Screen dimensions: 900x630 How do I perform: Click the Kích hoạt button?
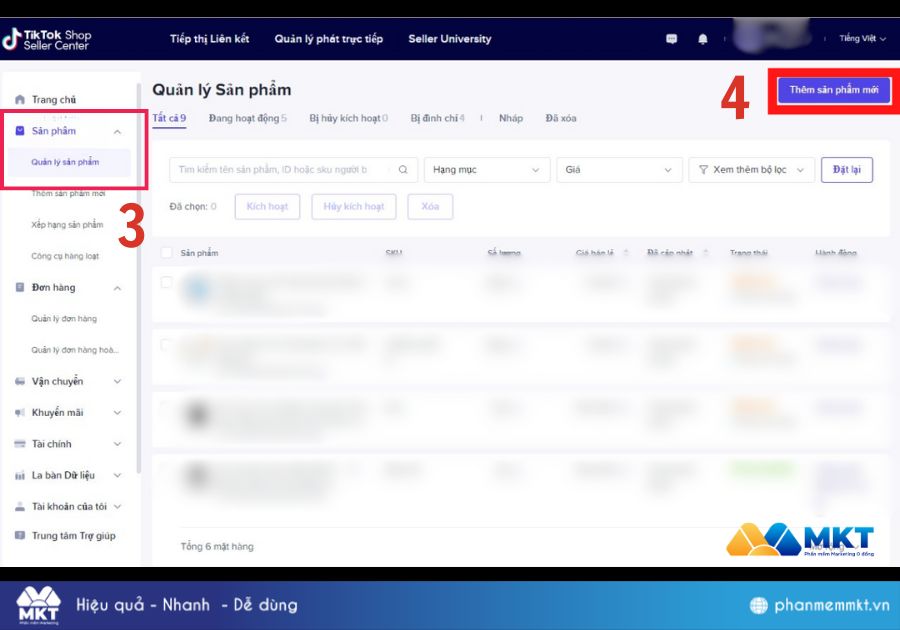pyautogui.click(x=267, y=207)
